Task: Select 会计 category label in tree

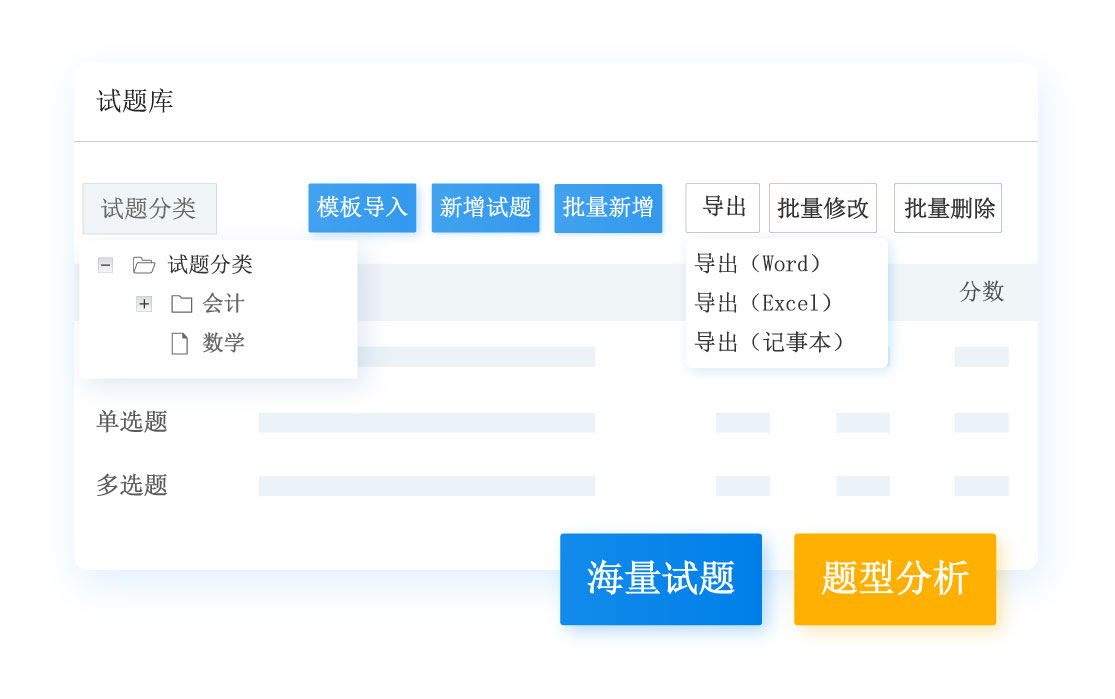Action: click(223, 304)
